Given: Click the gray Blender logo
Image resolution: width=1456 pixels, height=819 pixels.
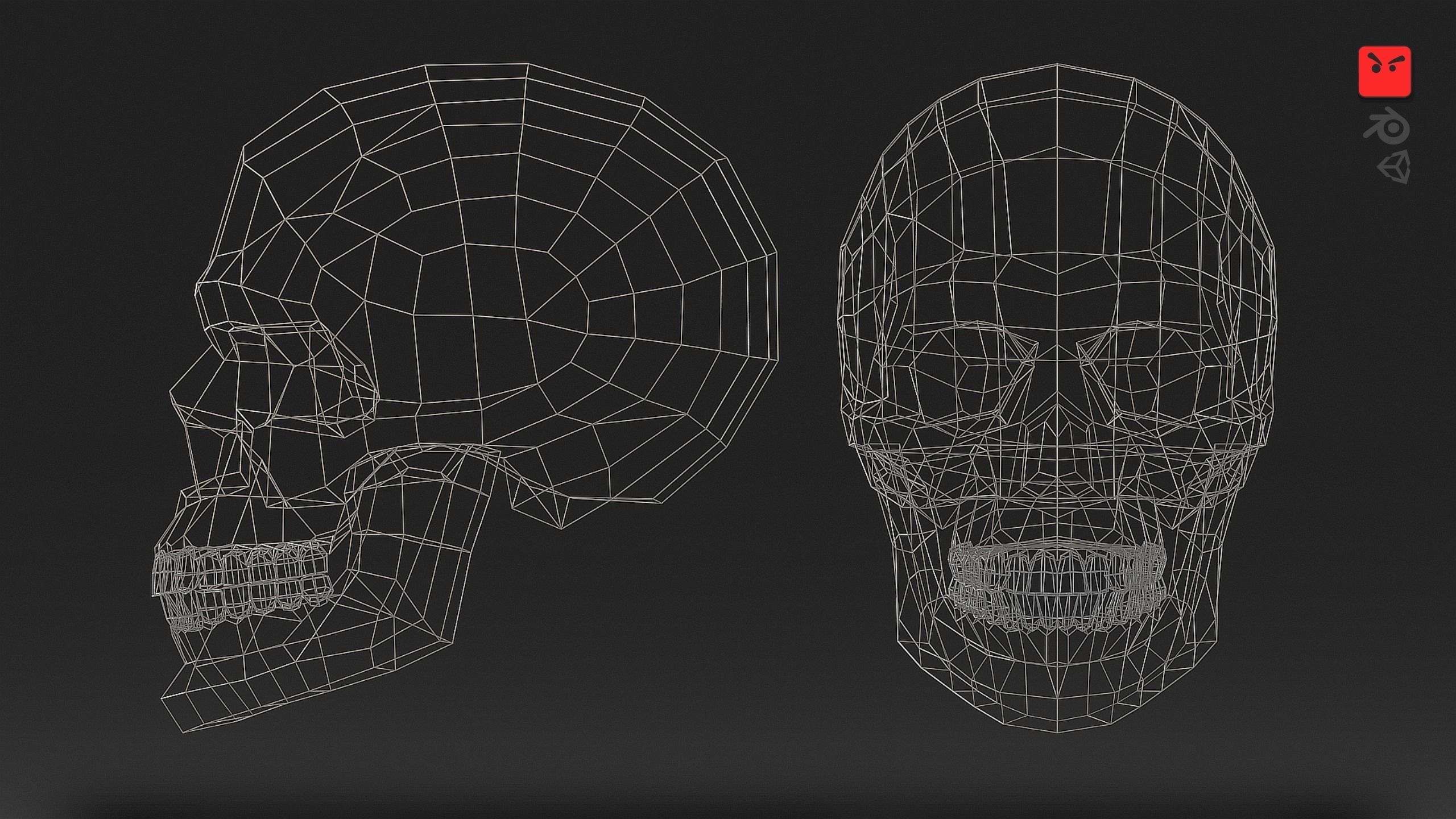Looking at the screenshot, I should pos(1387,125).
